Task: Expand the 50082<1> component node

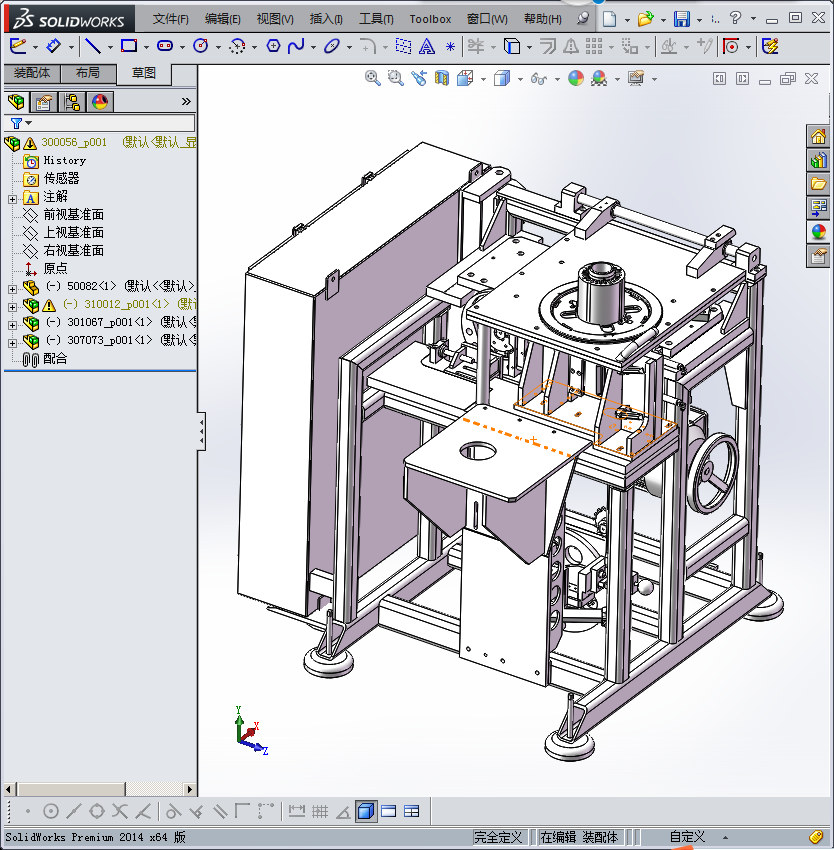Action: tap(12, 287)
